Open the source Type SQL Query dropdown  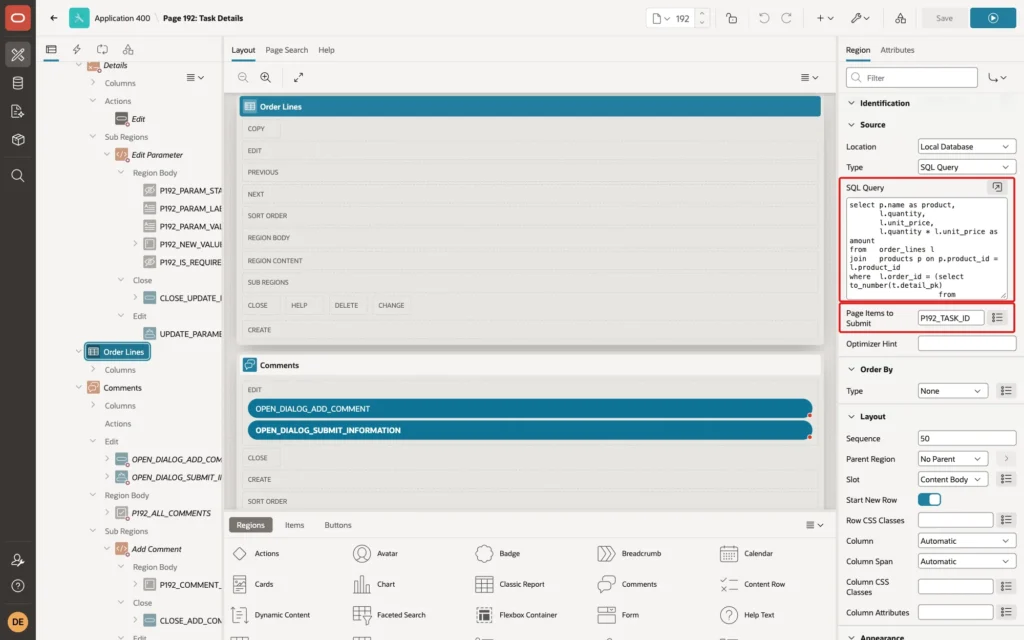tap(967, 167)
